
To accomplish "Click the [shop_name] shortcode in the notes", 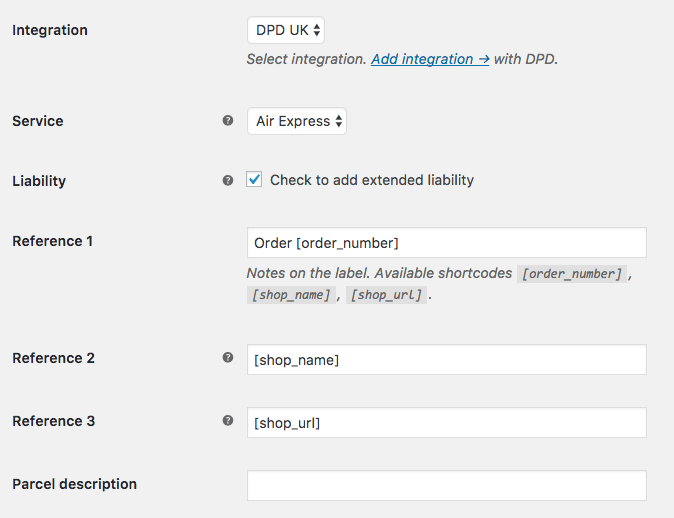I will [291, 295].
